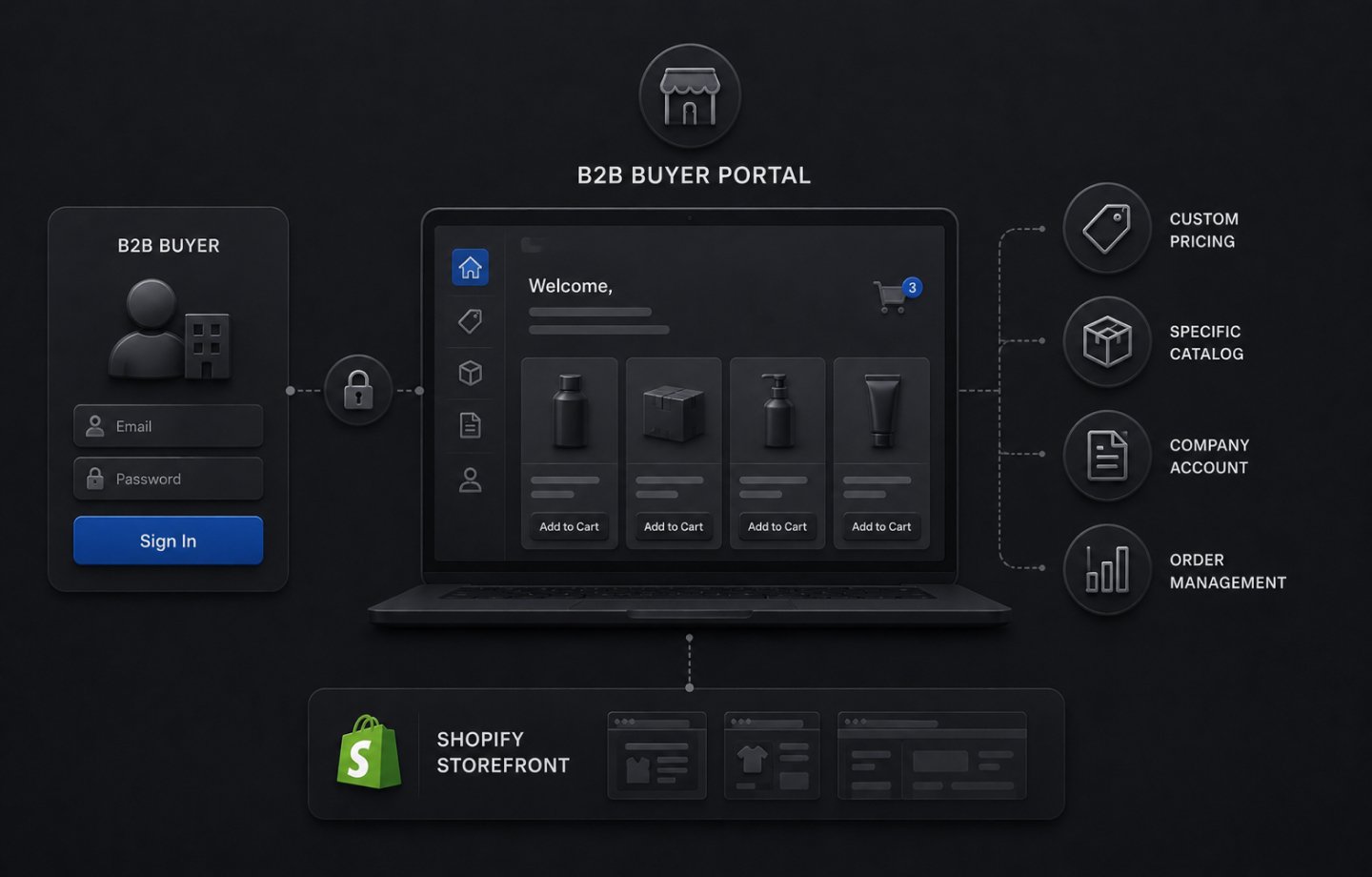Open the Home icon in portal sidebar

470,267
